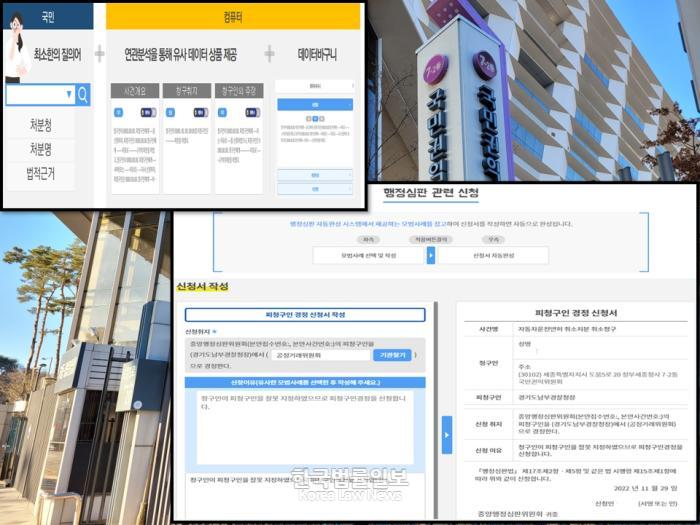Viewport: 700px width, 525px height.
Task: Select the 신청서 자동완성 step box
Action: tap(493, 256)
